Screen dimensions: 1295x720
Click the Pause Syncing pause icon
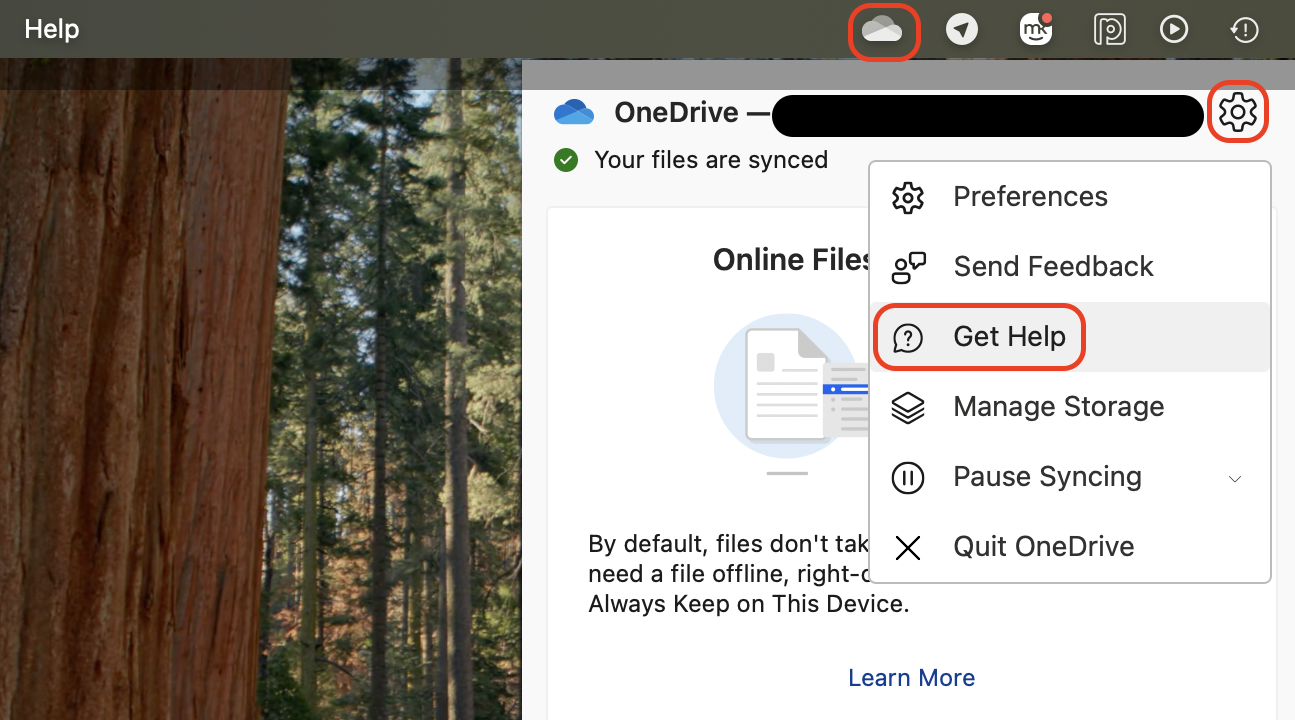pos(907,477)
